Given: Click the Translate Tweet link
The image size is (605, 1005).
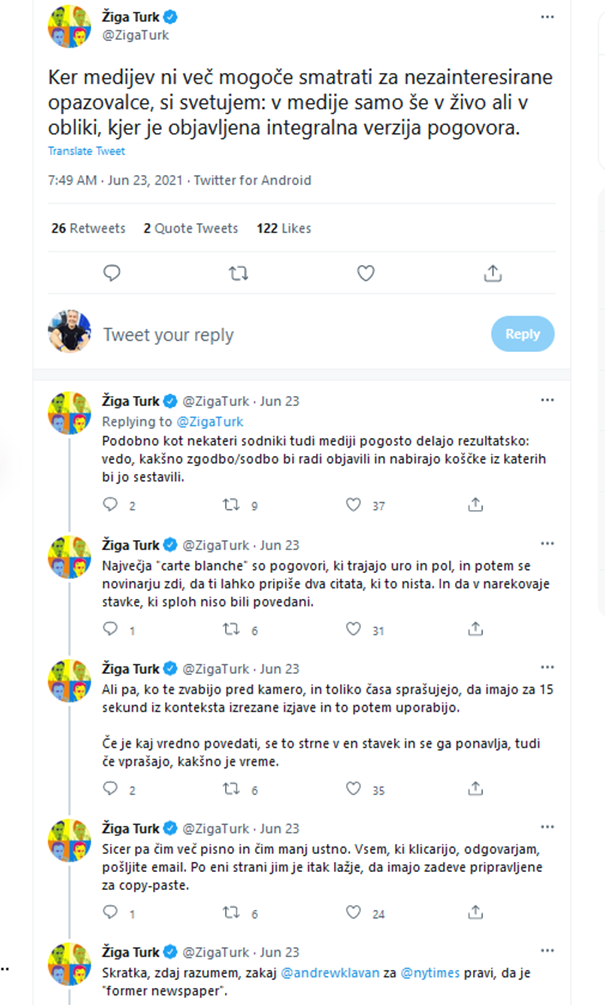Looking at the screenshot, I should [86, 151].
